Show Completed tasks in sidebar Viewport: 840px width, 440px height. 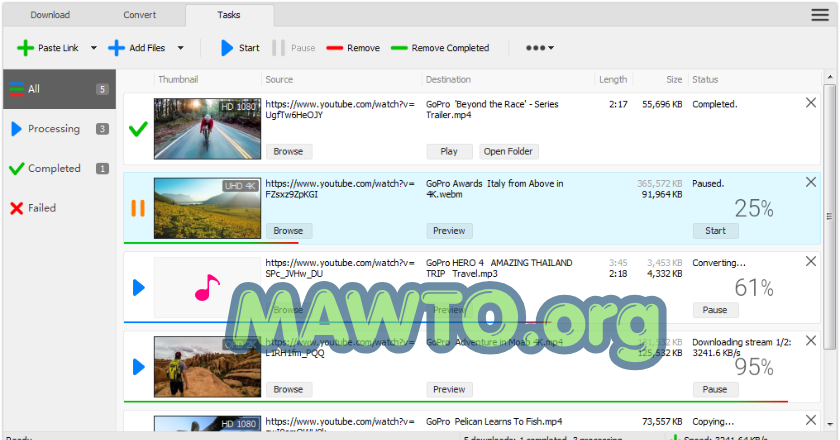59,168
